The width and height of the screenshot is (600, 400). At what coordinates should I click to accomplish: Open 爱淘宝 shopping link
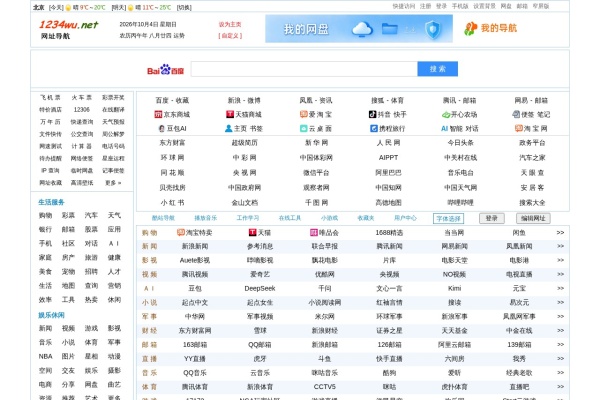[316, 114]
